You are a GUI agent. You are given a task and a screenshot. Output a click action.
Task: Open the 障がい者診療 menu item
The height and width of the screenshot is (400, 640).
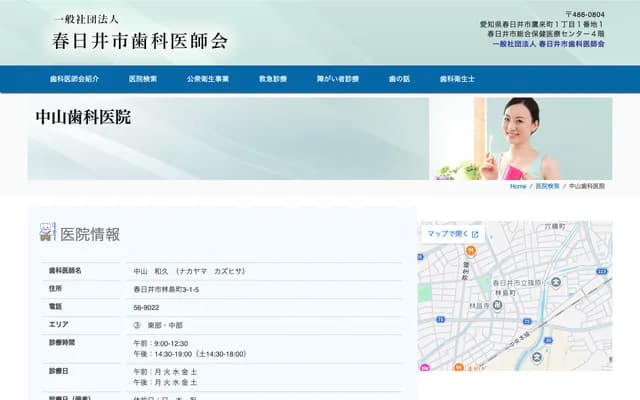tap(338, 79)
